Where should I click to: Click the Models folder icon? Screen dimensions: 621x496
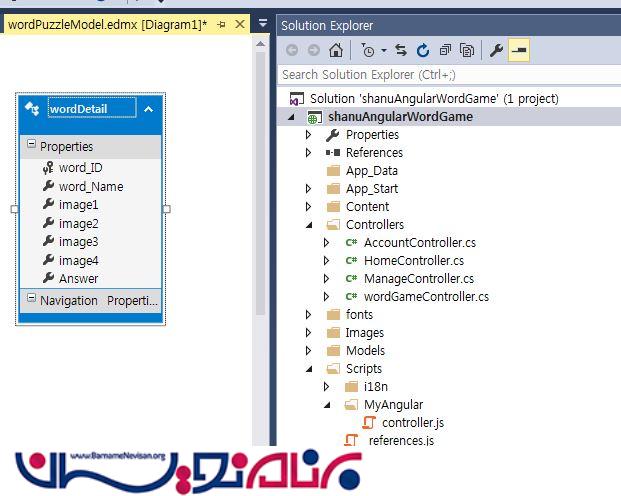333,351
